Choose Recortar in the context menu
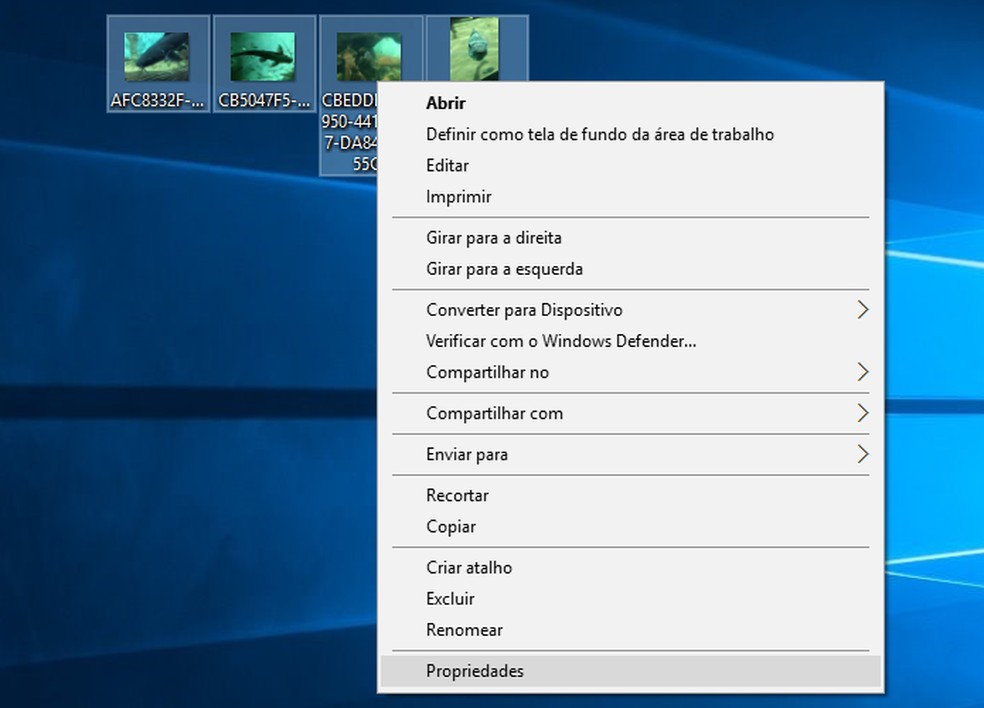Image resolution: width=984 pixels, height=708 pixels. tap(630, 496)
